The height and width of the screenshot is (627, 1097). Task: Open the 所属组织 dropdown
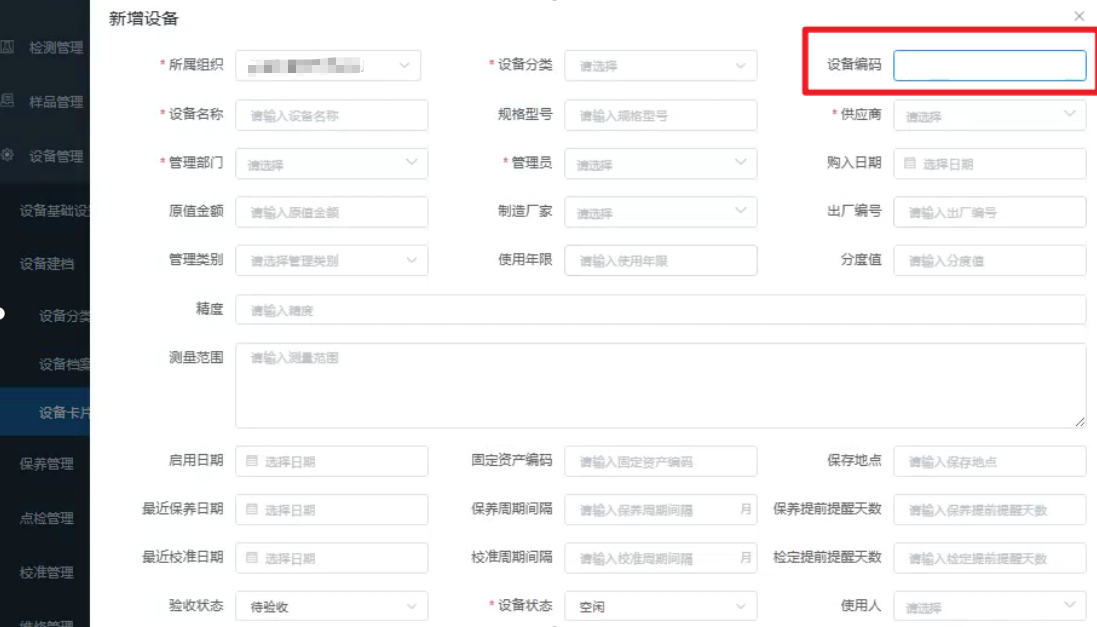click(328, 66)
